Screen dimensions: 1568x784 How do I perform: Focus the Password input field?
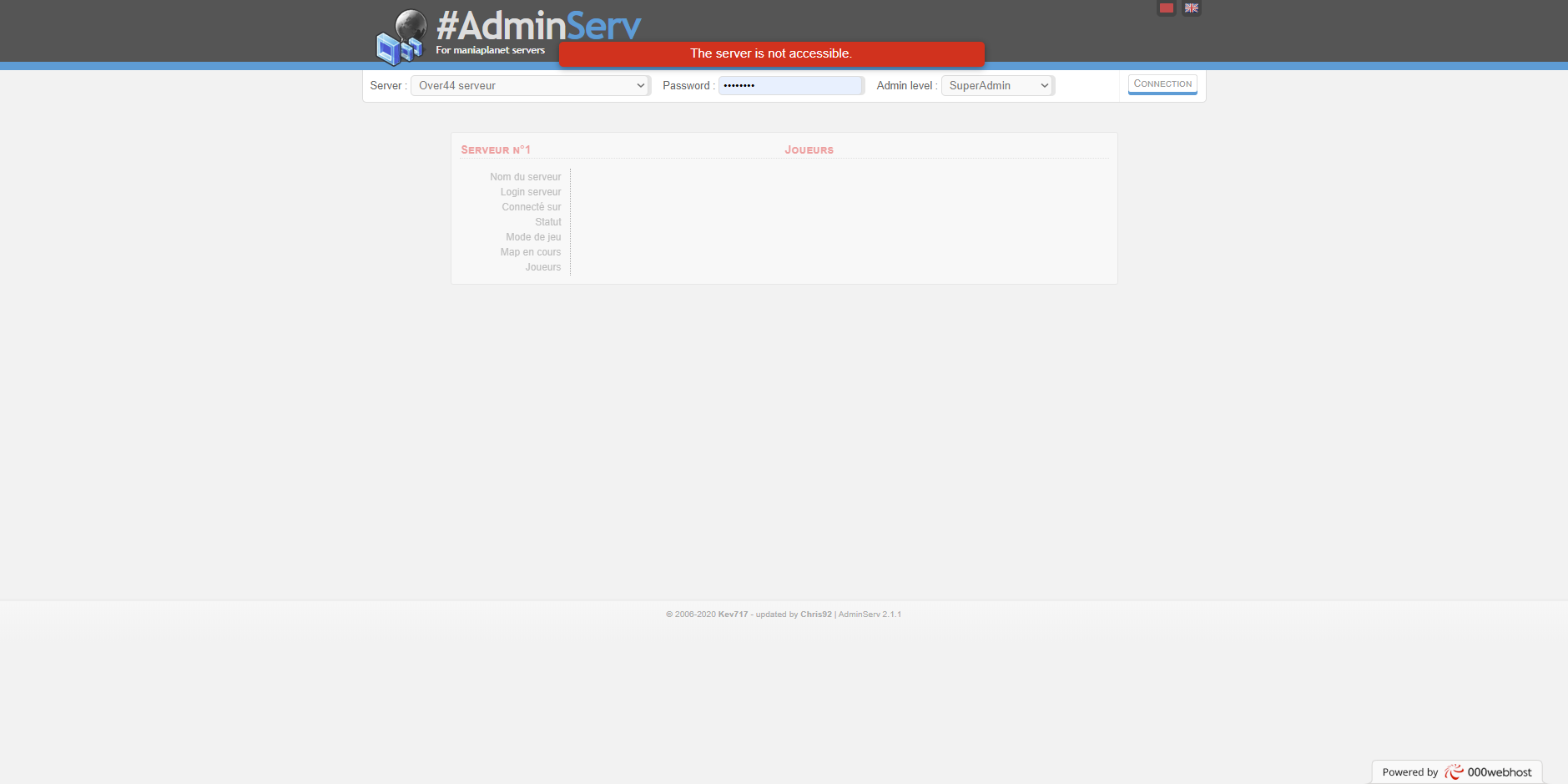[x=791, y=85]
